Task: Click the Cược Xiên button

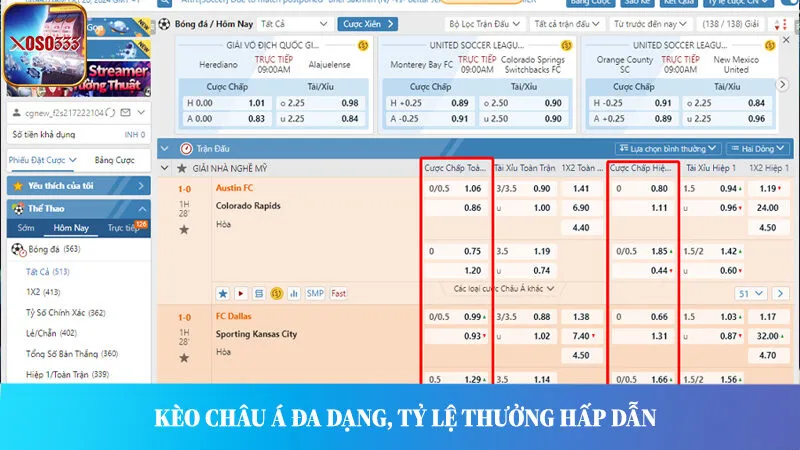Action: click(367, 24)
